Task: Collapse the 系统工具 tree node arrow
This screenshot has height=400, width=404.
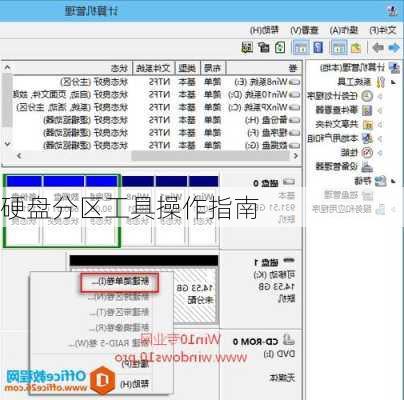Action: coord(394,82)
